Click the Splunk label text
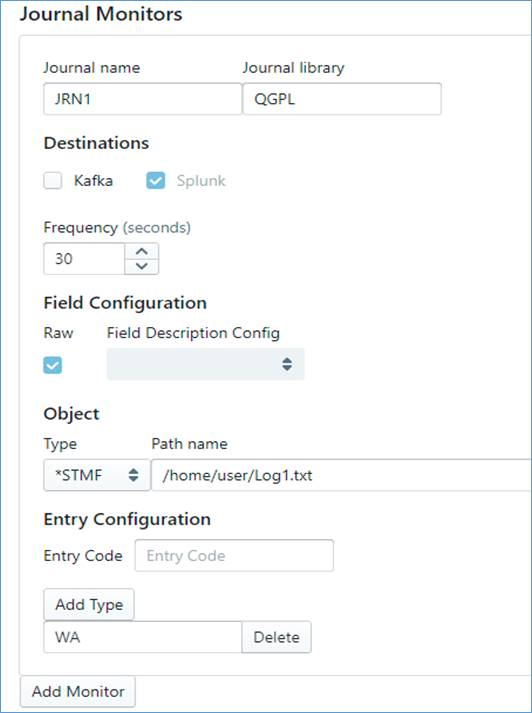 coord(201,181)
